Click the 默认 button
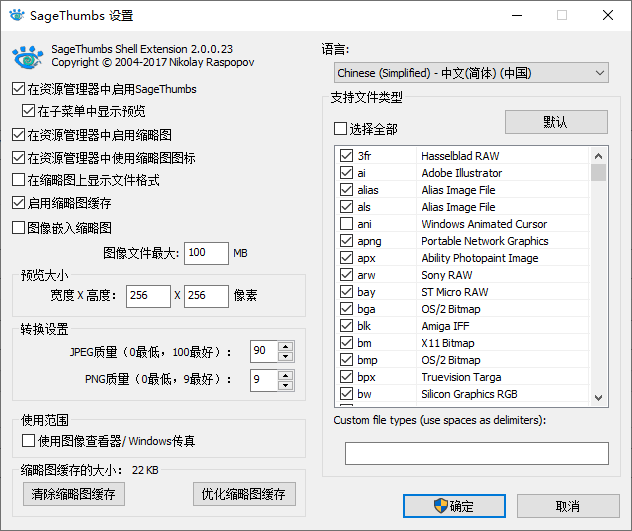 [555, 122]
